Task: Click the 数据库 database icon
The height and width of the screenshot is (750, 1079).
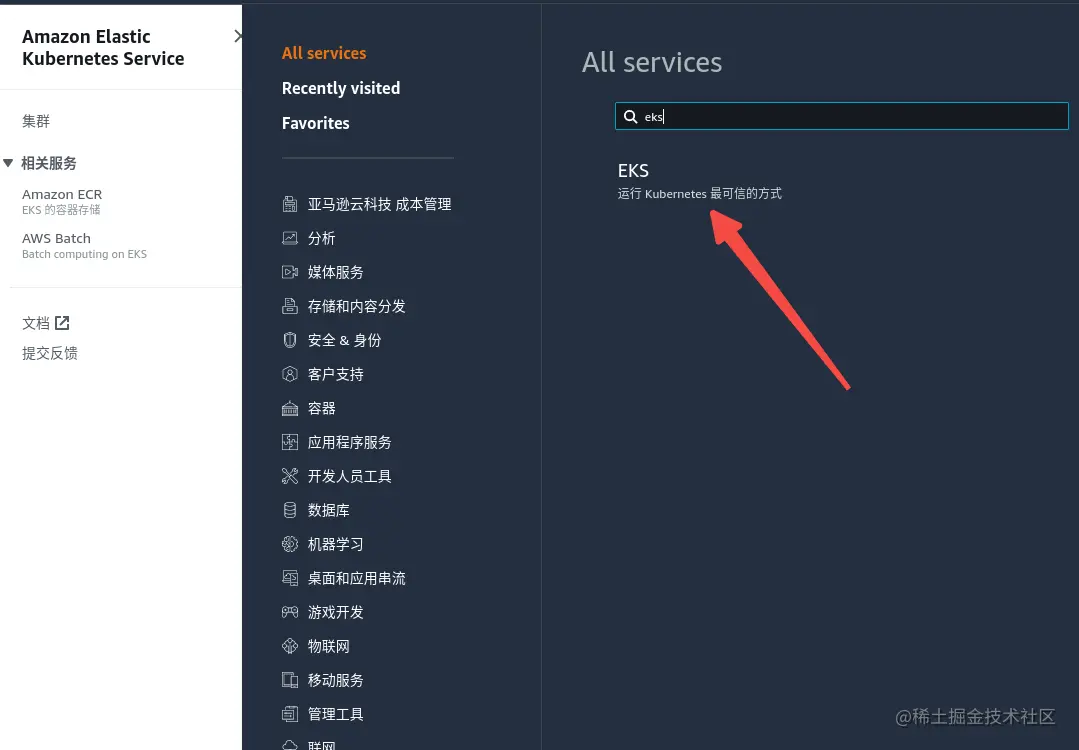Action: [290, 510]
